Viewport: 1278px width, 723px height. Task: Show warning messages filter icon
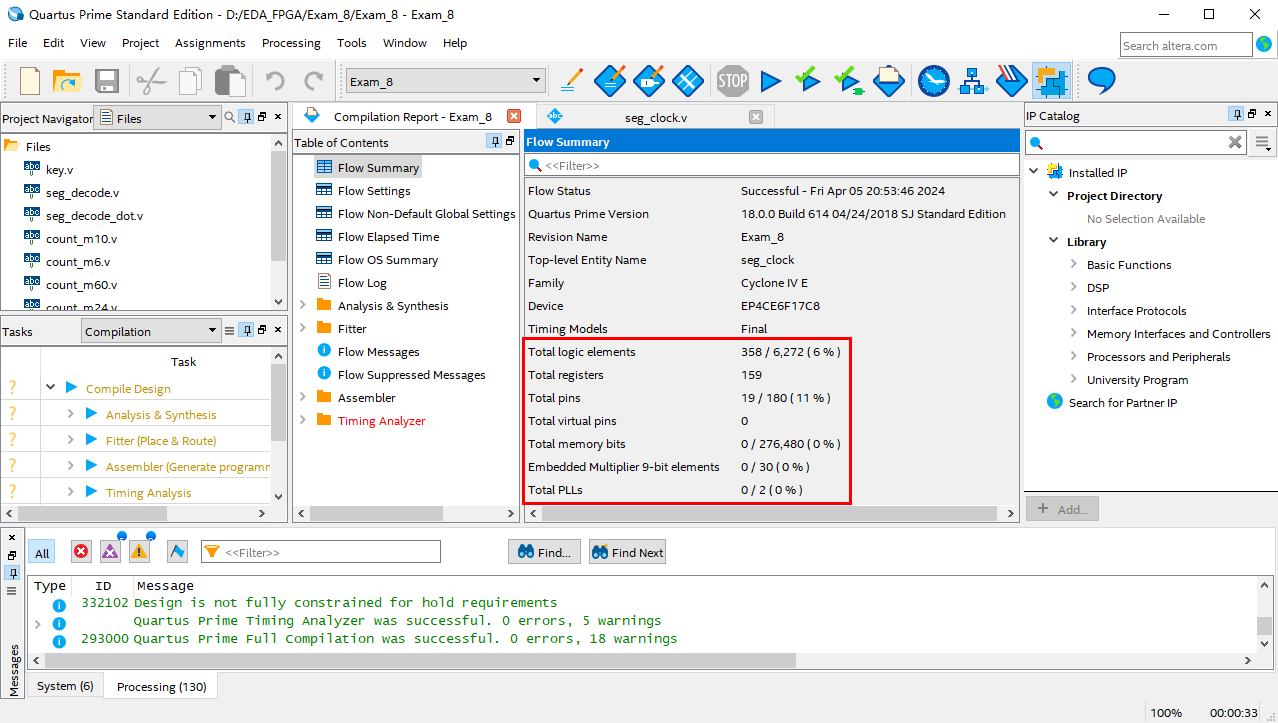click(139, 552)
